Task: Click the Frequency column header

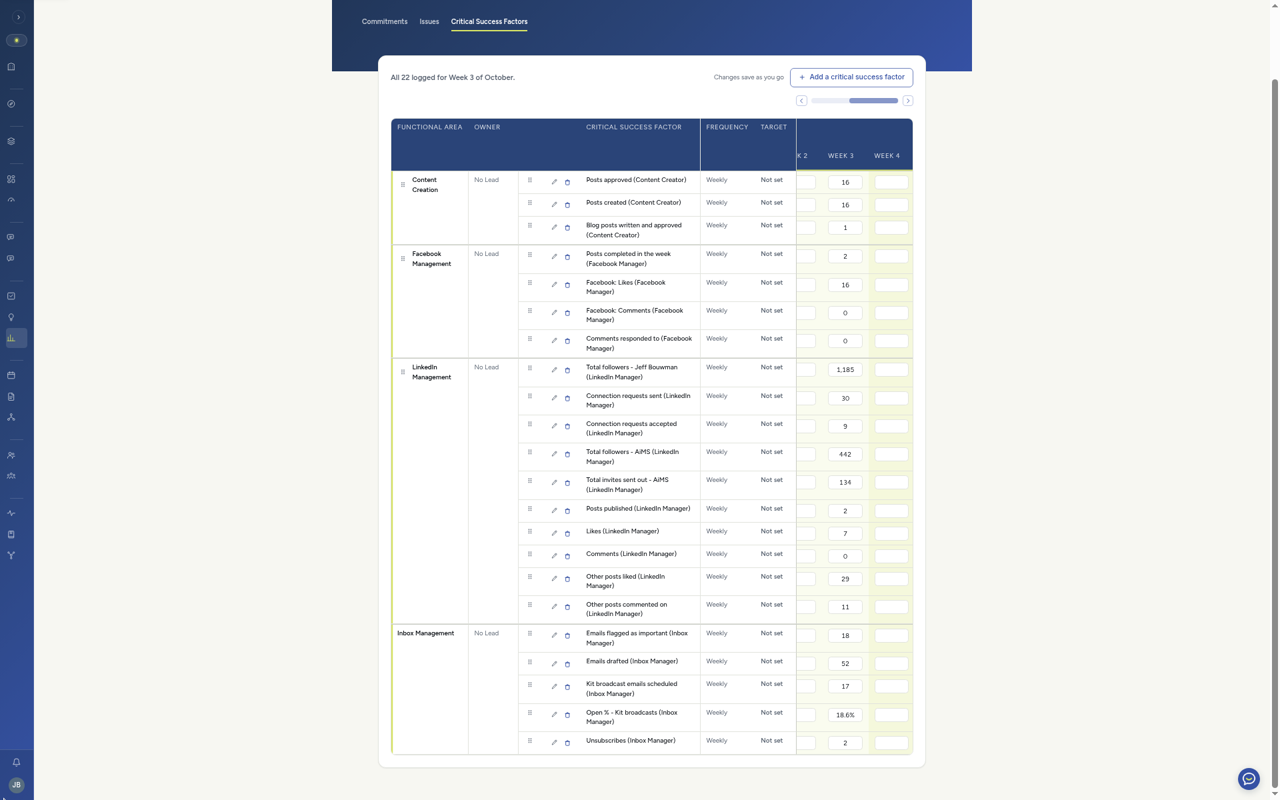Action: point(727,127)
